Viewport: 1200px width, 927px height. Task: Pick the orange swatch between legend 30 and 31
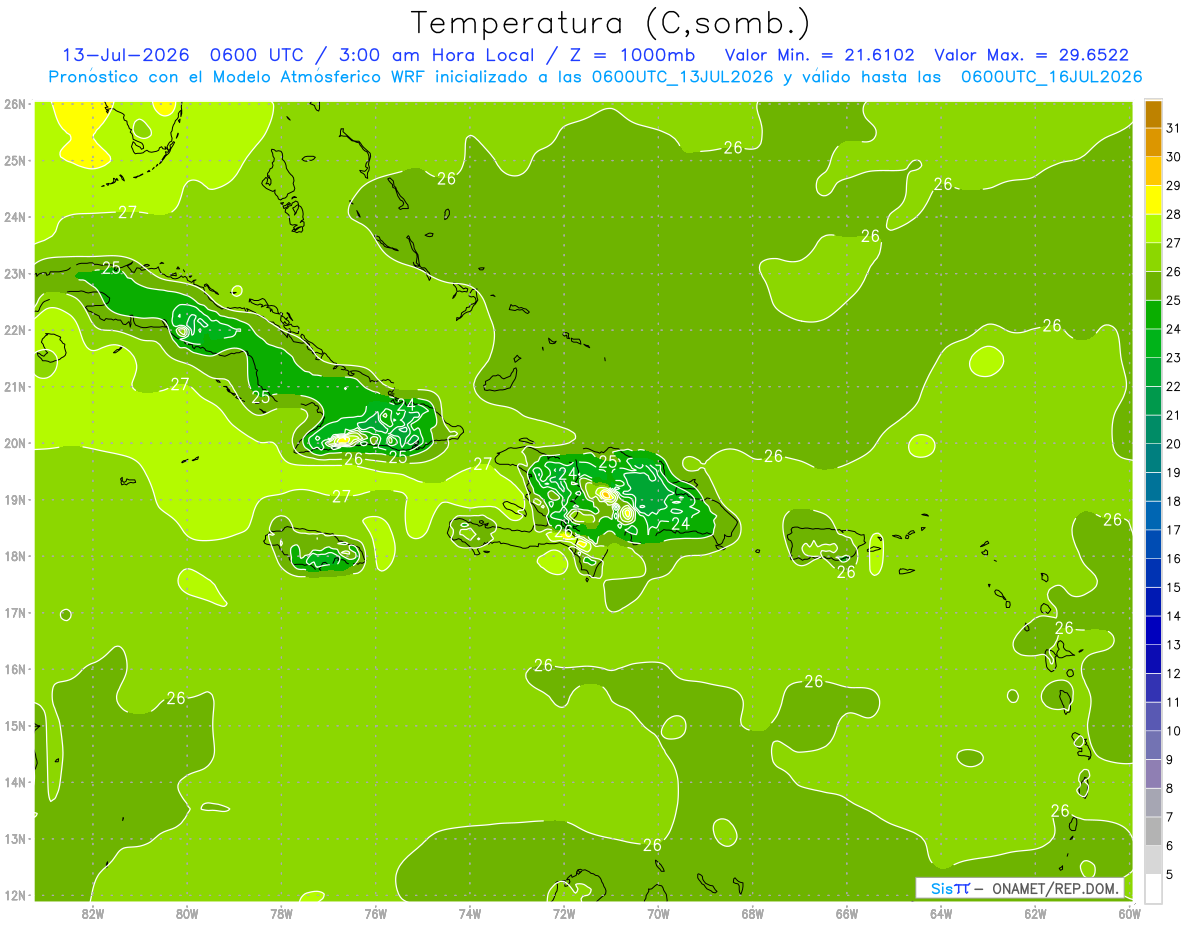point(1153,143)
